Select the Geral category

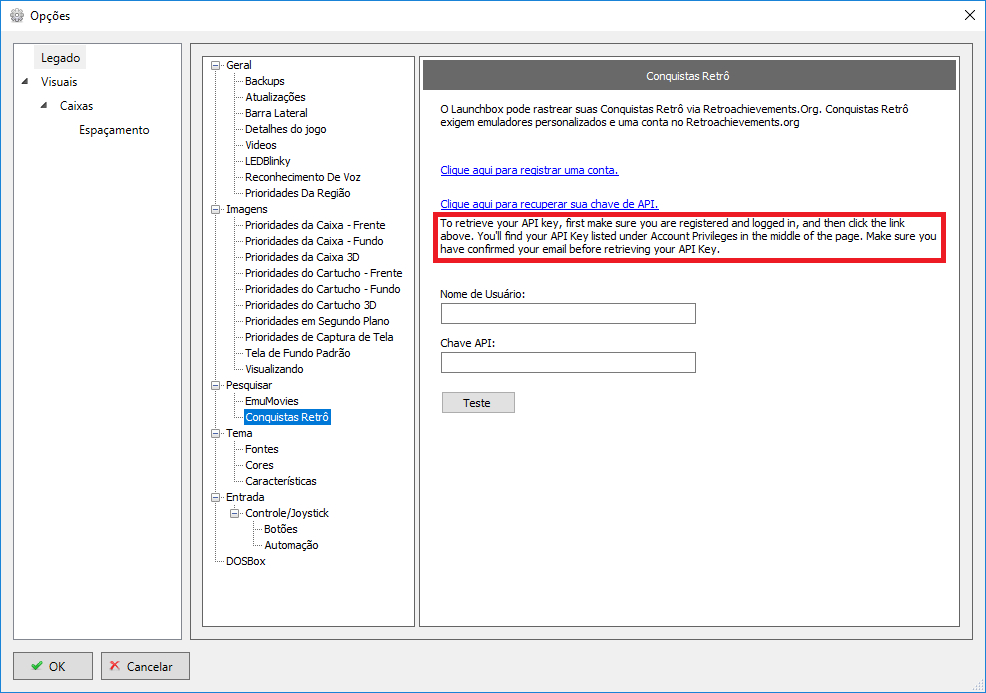point(238,65)
